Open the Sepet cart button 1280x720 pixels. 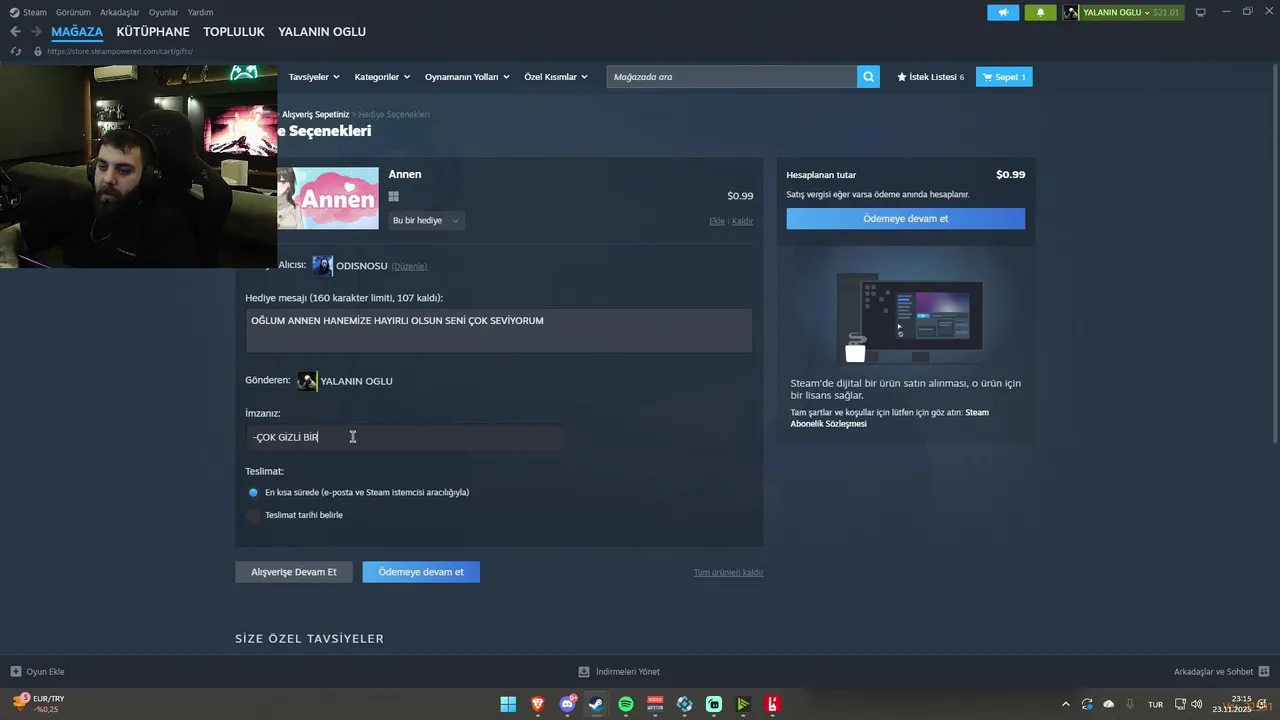point(1004,77)
